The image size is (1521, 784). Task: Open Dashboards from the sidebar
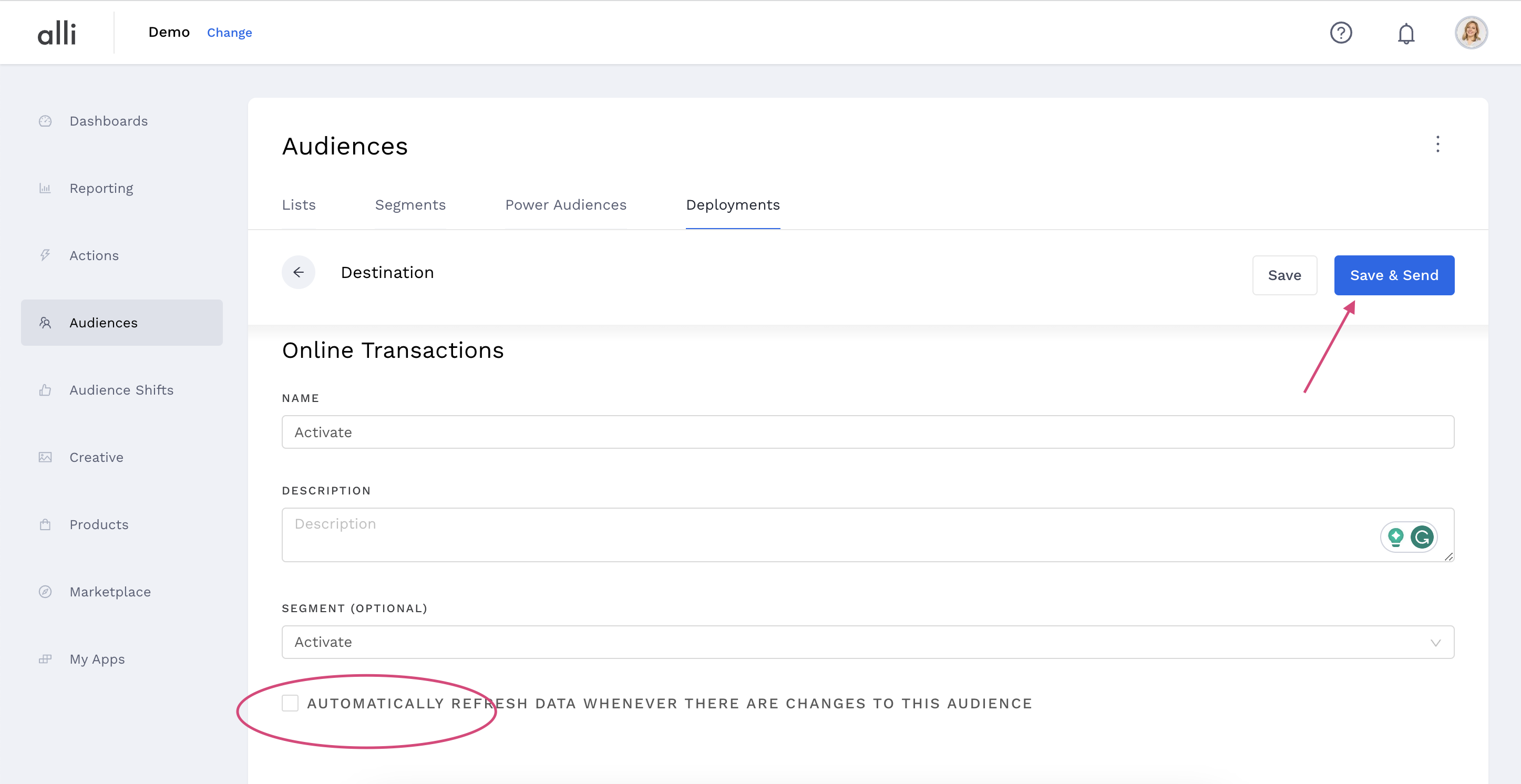108,121
